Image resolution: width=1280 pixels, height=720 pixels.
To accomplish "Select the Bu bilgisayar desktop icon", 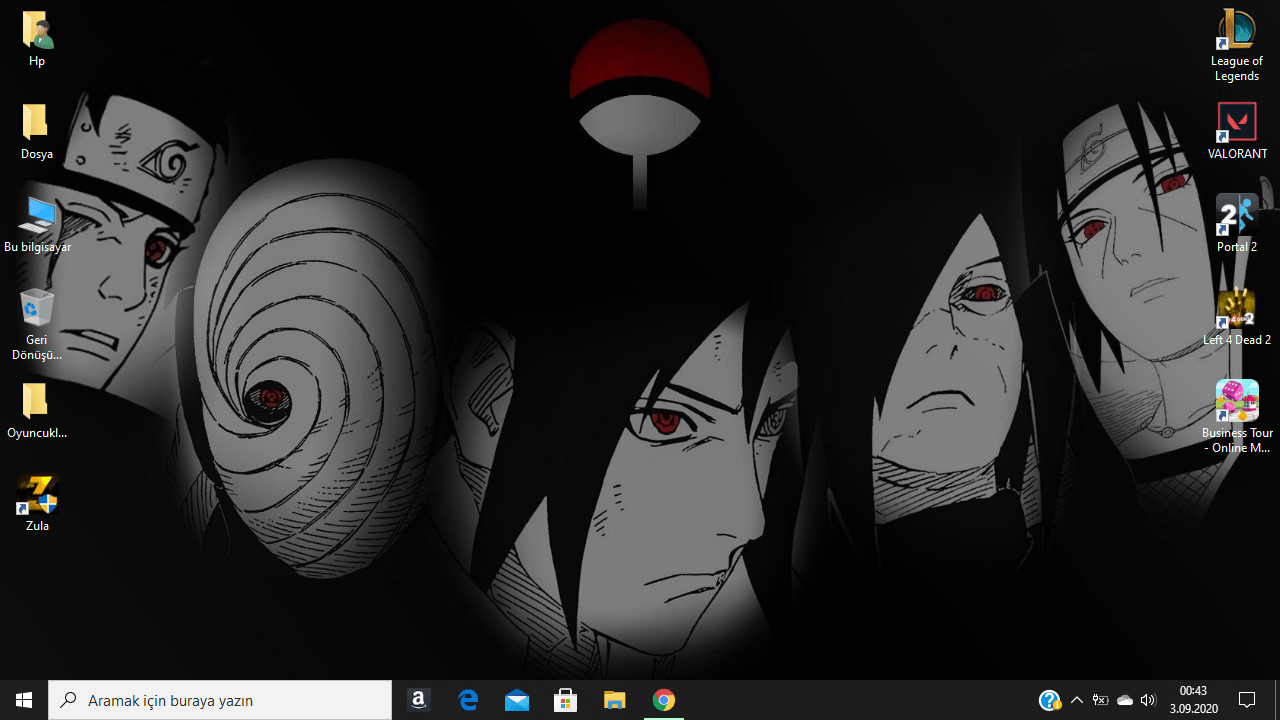I will tap(37, 224).
